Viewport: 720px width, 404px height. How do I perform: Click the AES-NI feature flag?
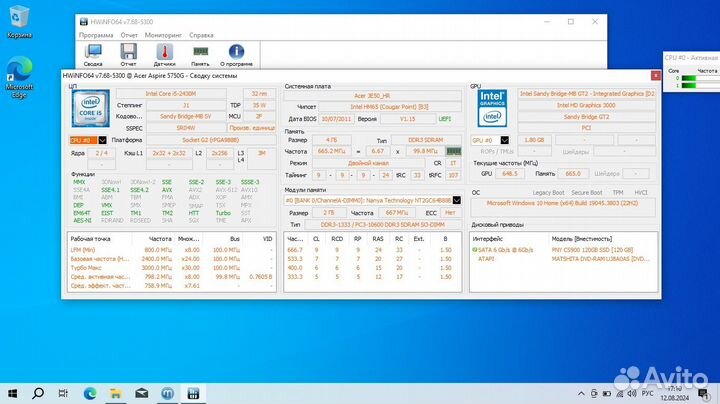point(82,220)
